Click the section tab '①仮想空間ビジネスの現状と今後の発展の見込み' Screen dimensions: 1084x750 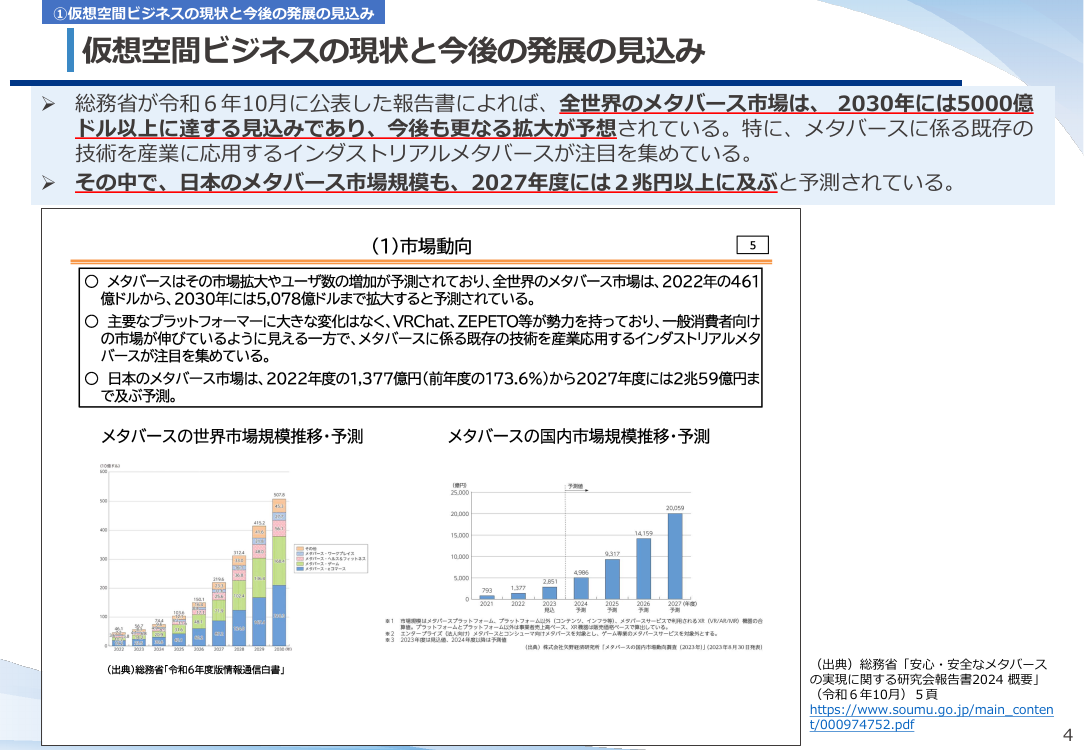pyautogui.click(x=214, y=13)
